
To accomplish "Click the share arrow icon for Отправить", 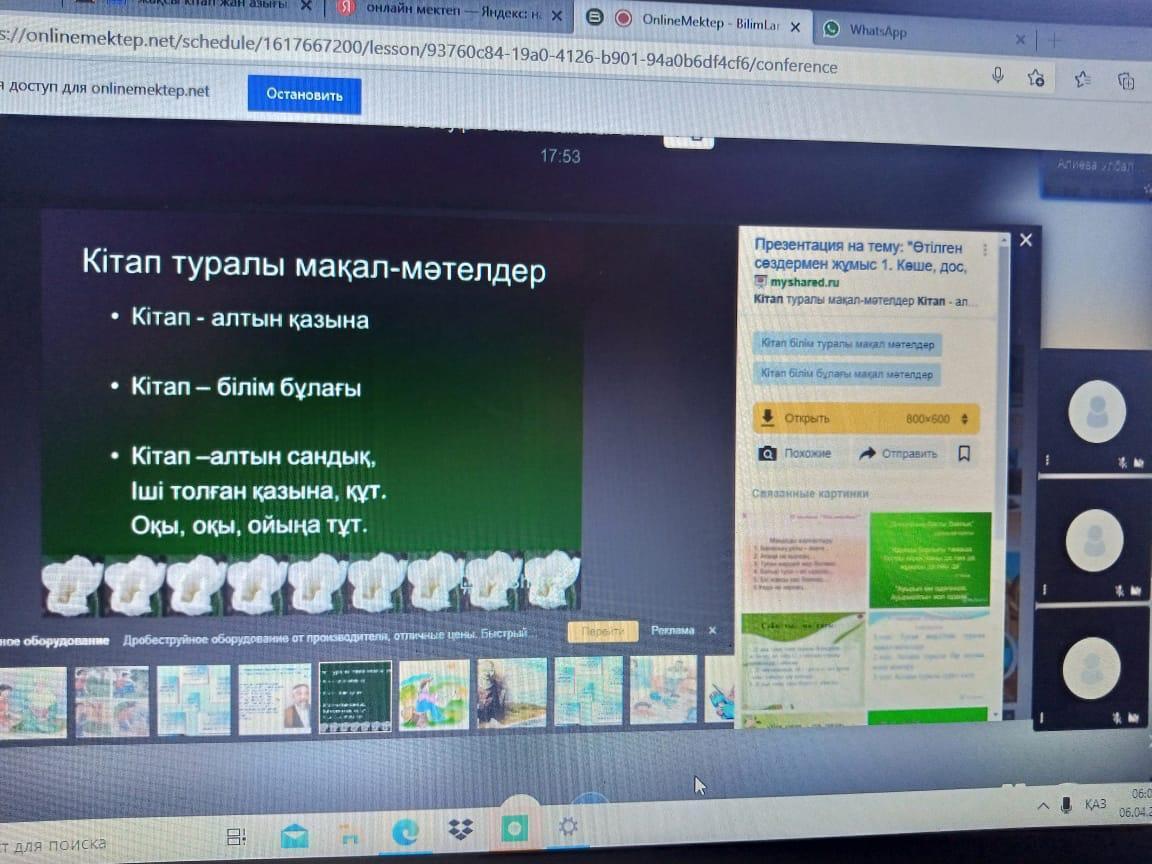I will coord(867,454).
